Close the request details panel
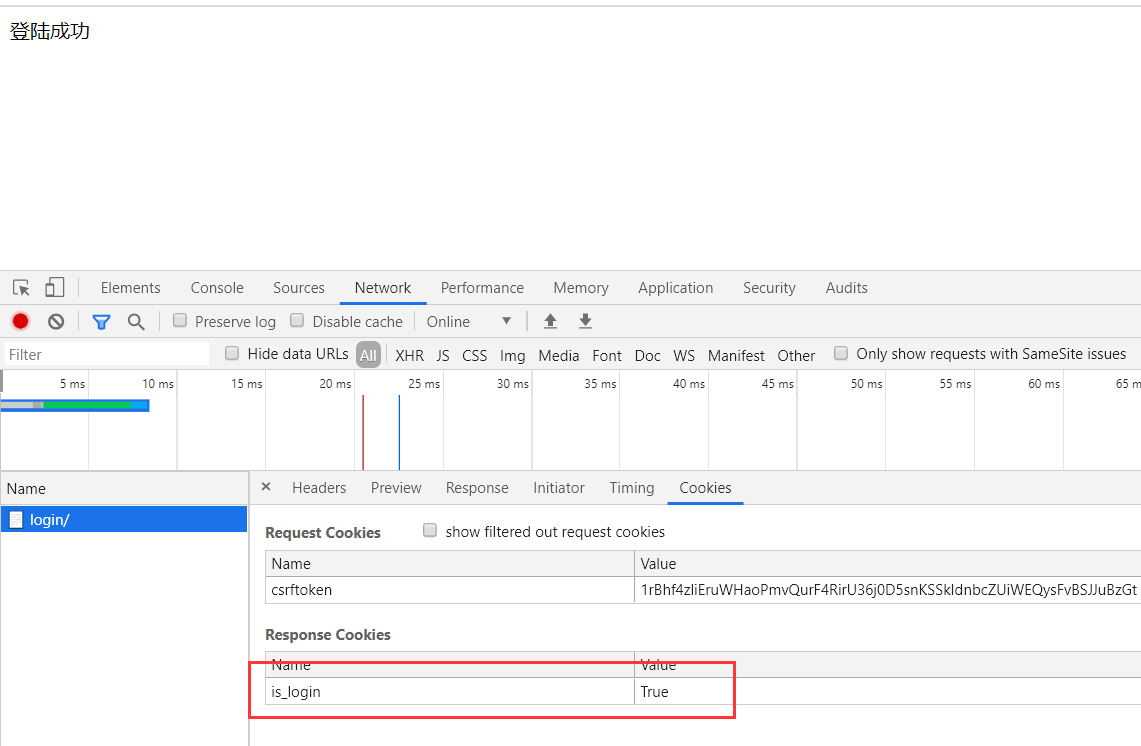1141x746 pixels. coord(266,487)
